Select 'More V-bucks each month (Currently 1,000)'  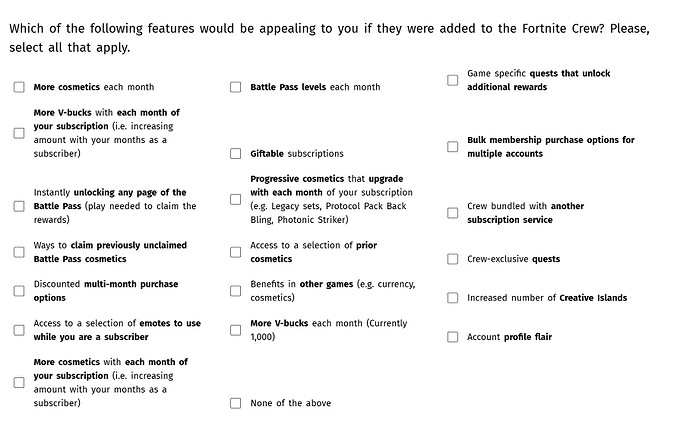[236, 330]
